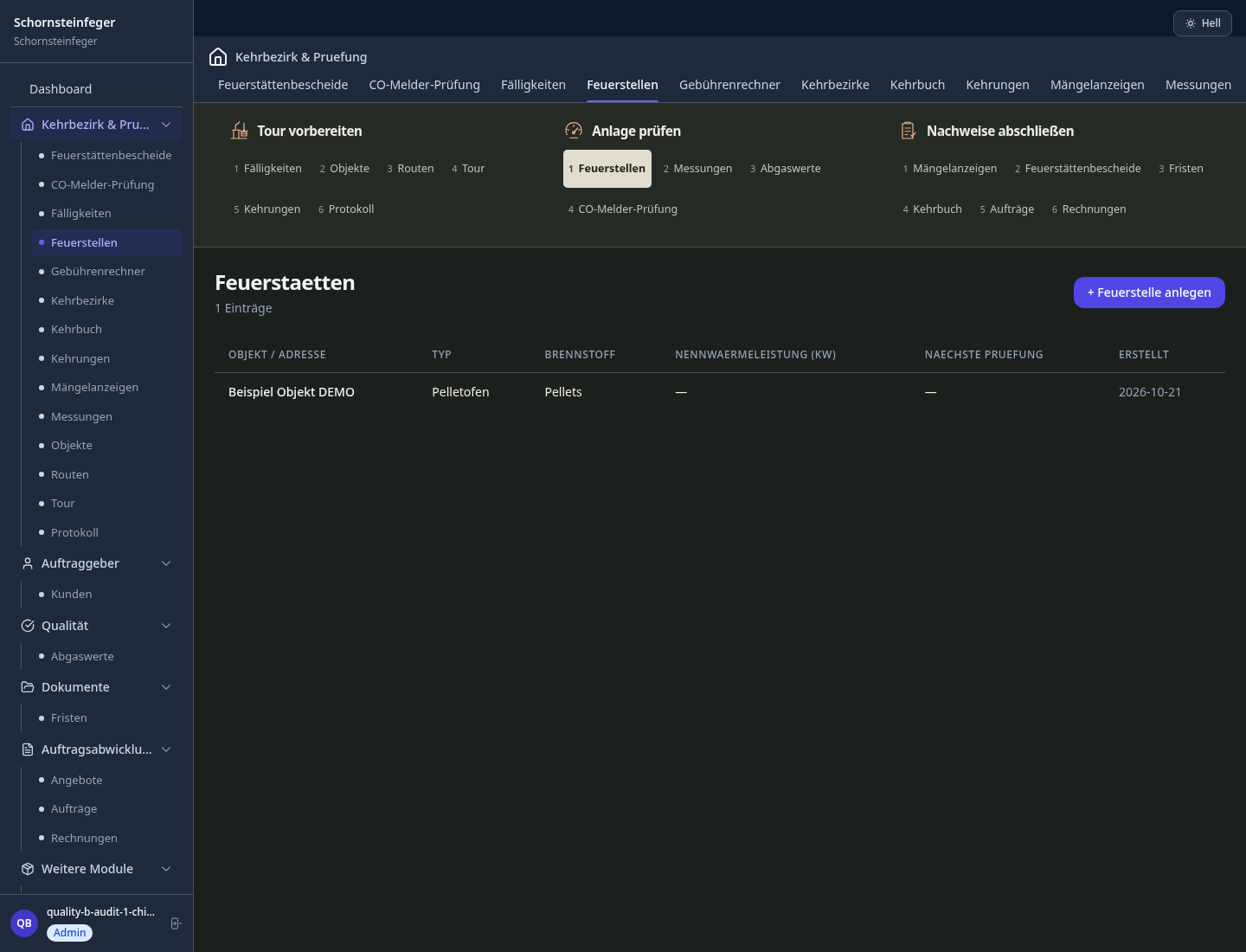The width and height of the screenshot is (1246, 952).
Task: Click the Tour vorbereiten factory icon
Action: tap(240, 131)
